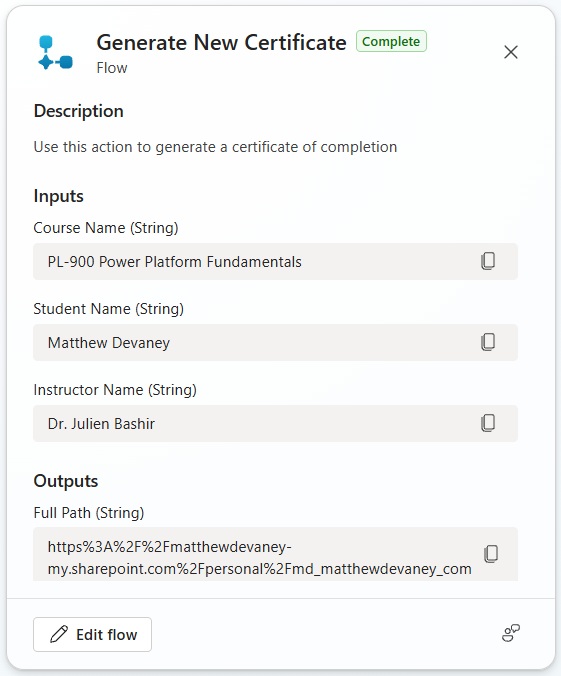Select the Dr. Julien Bashir field
Viewport: 561px width, 676px height.
pyautogui.click(x=275, y=424)
